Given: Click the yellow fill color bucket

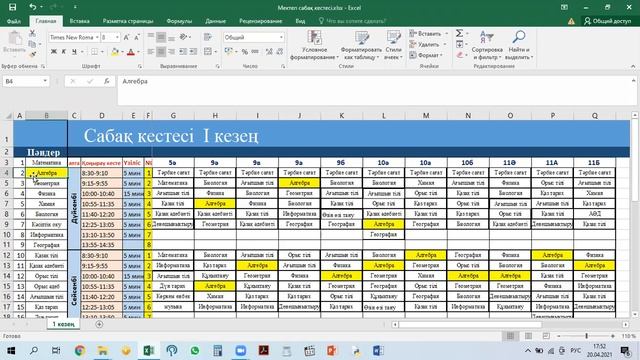Looking at the screenshot, I should pyautogui.click(x=115, y=52).
